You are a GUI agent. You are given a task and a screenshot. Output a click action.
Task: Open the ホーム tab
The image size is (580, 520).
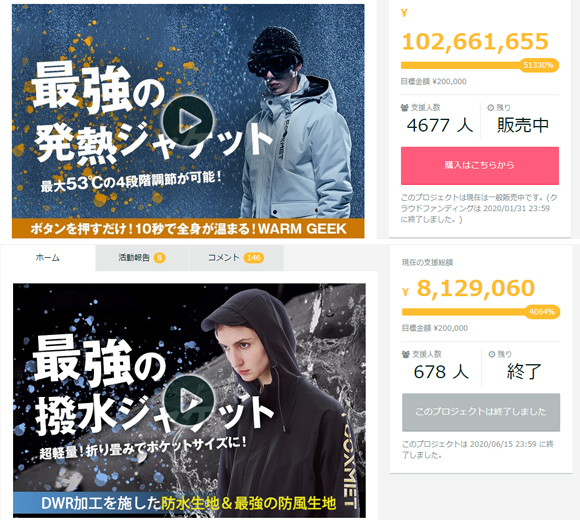pos(48,258)
